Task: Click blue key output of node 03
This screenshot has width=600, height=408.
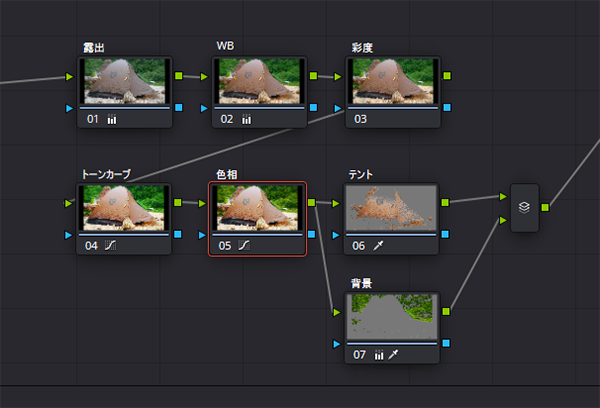Action: point(447,108)
